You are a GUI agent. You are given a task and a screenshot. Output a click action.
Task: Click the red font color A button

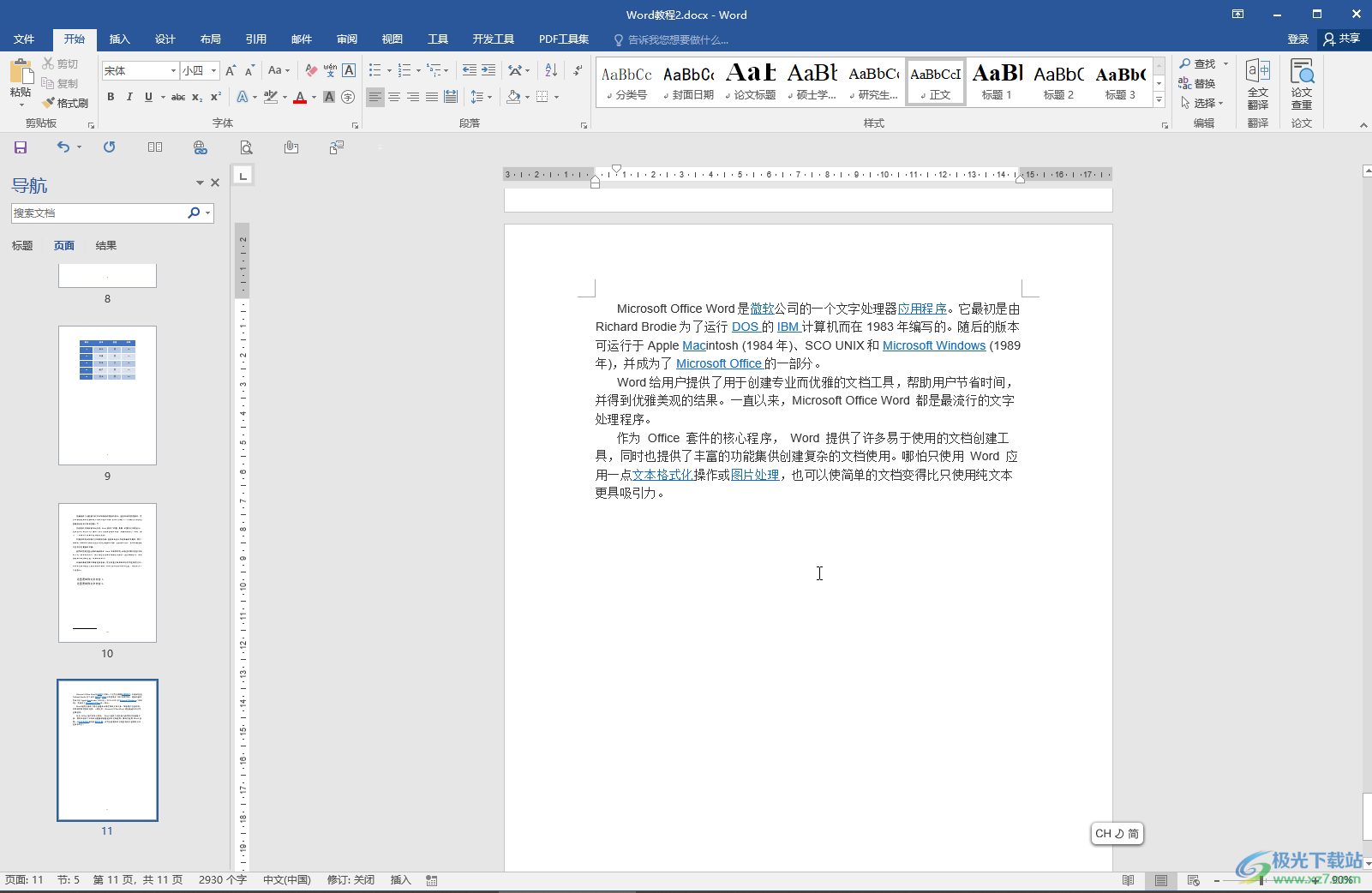point(300,97)
